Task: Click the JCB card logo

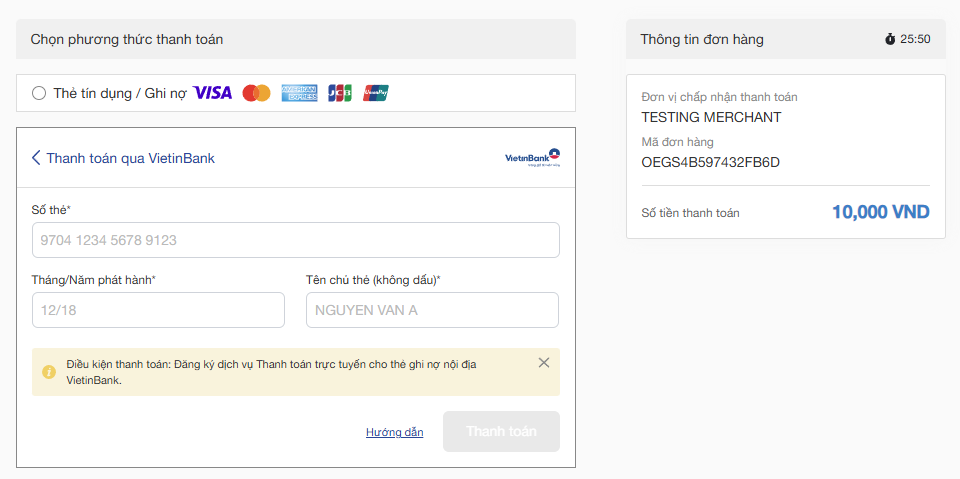Action: pyautogui.click(x=340, y=93)
